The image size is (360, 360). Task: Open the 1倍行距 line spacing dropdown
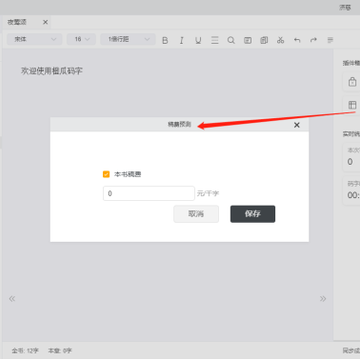(x=128, y=39)
